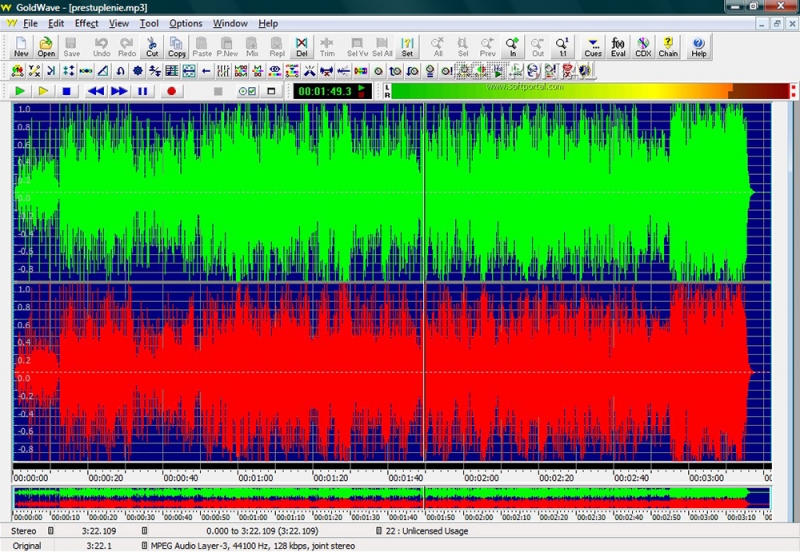Open the Expression Evaluator (Eval)

[x=618, y=46]
